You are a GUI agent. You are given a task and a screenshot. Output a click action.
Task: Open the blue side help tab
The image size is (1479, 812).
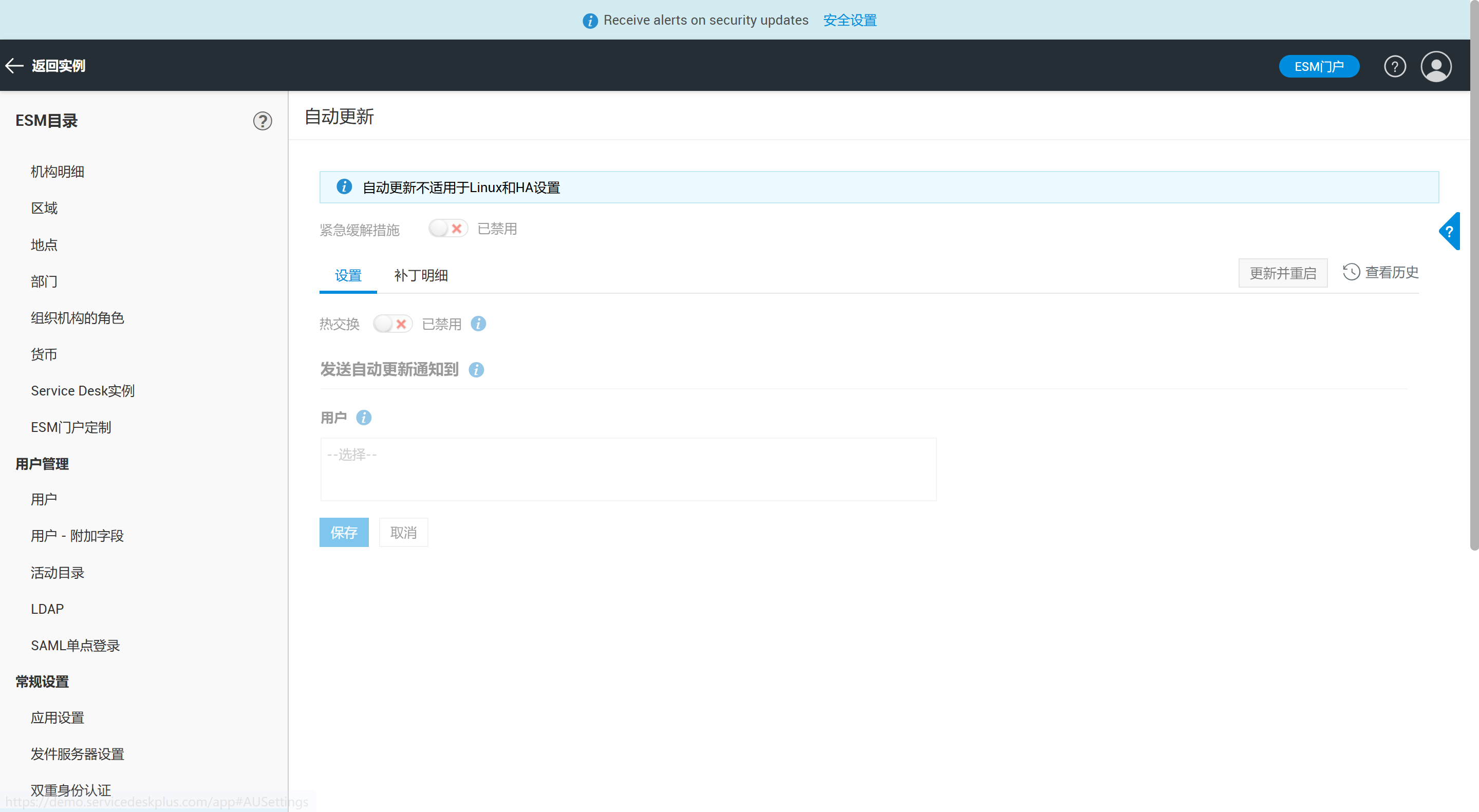(1449, 231)
